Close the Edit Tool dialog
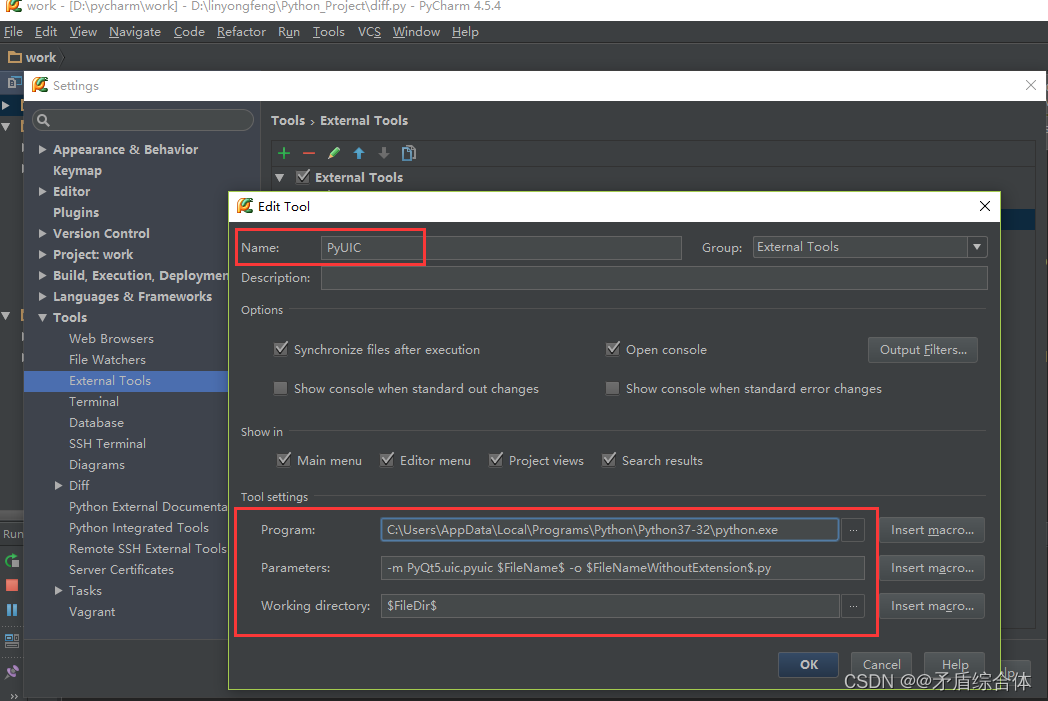 coord(985,206)
